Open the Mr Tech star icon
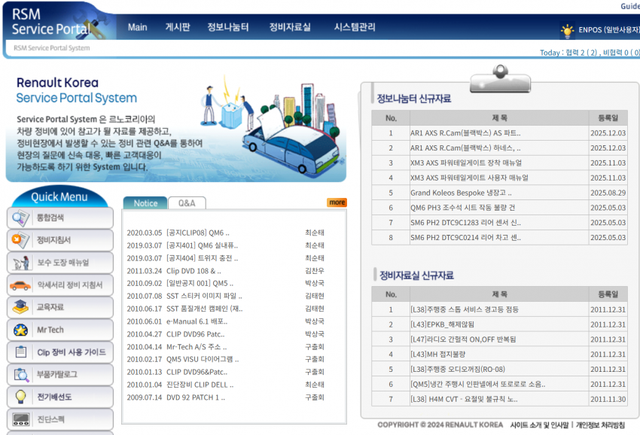 [20, 329]
